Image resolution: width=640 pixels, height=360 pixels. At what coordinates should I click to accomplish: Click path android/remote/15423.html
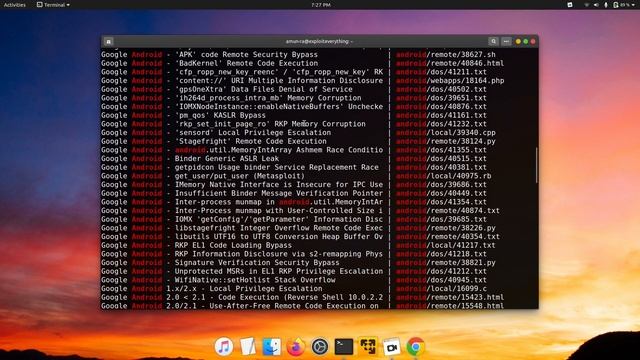pyautogui.click(x=450, y=297)
